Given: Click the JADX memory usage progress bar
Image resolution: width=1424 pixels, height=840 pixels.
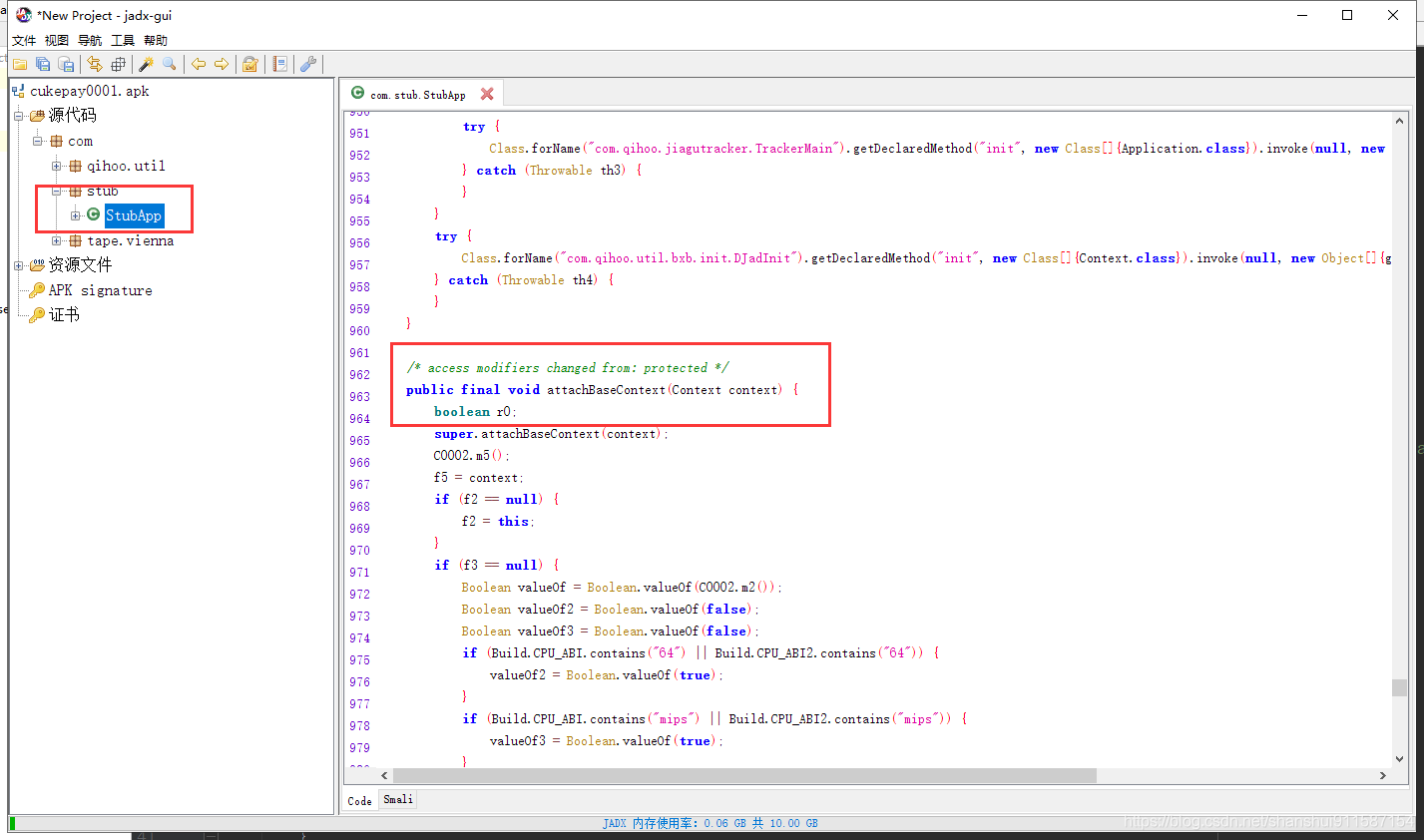Looking at the screenshot, I should [711, 823].
